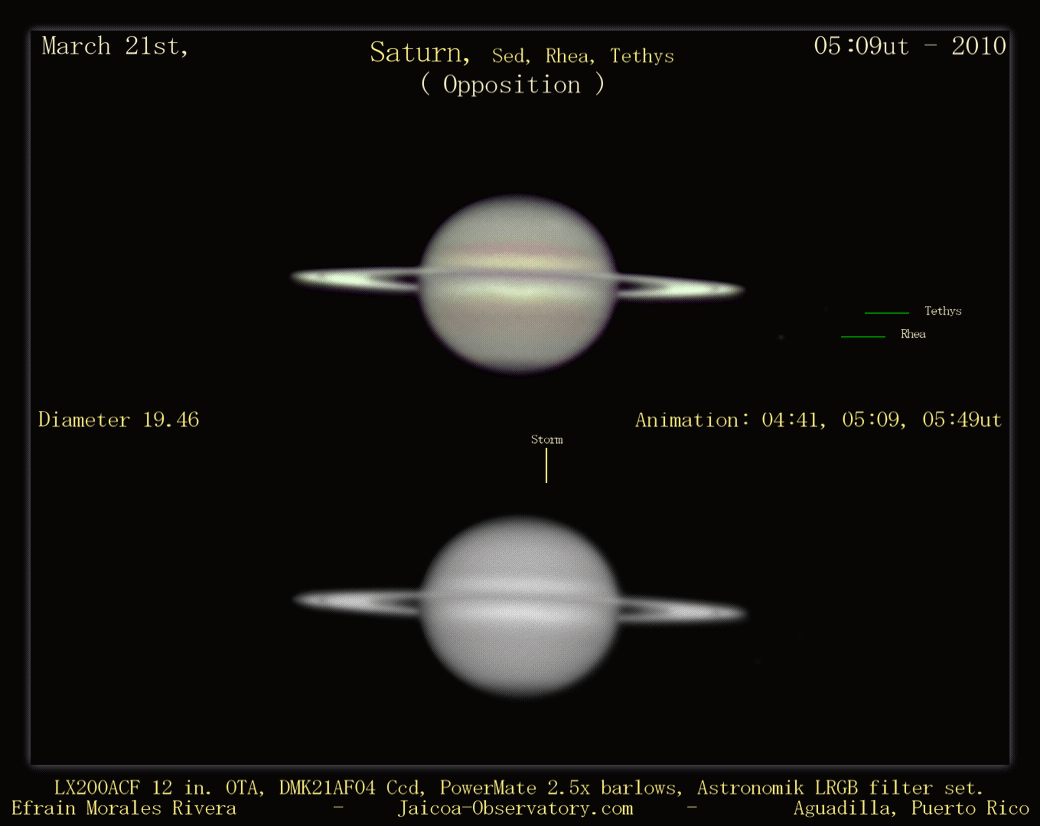Click the 'March 21st,' date text
Image resolution: width=1040 pixels, height=826 pixels.
tap(115, 46)
